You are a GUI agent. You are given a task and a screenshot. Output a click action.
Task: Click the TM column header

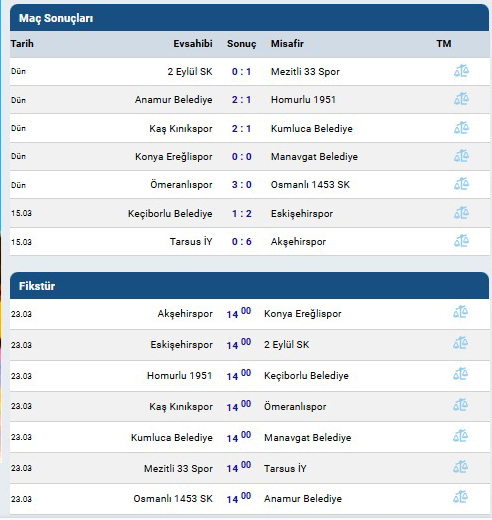point(444,44)
